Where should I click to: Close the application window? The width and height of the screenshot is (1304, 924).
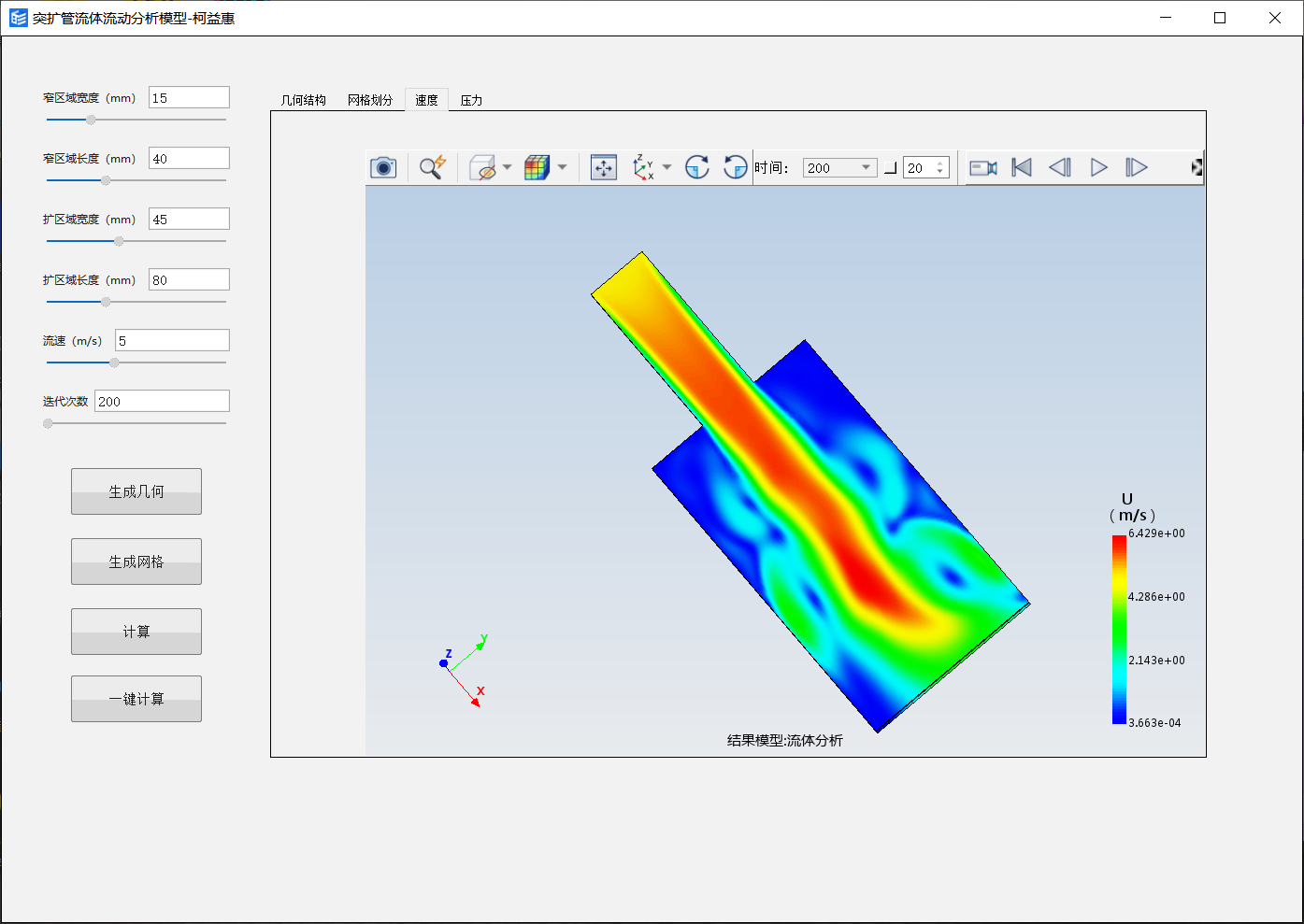[x=1275, y=18]
